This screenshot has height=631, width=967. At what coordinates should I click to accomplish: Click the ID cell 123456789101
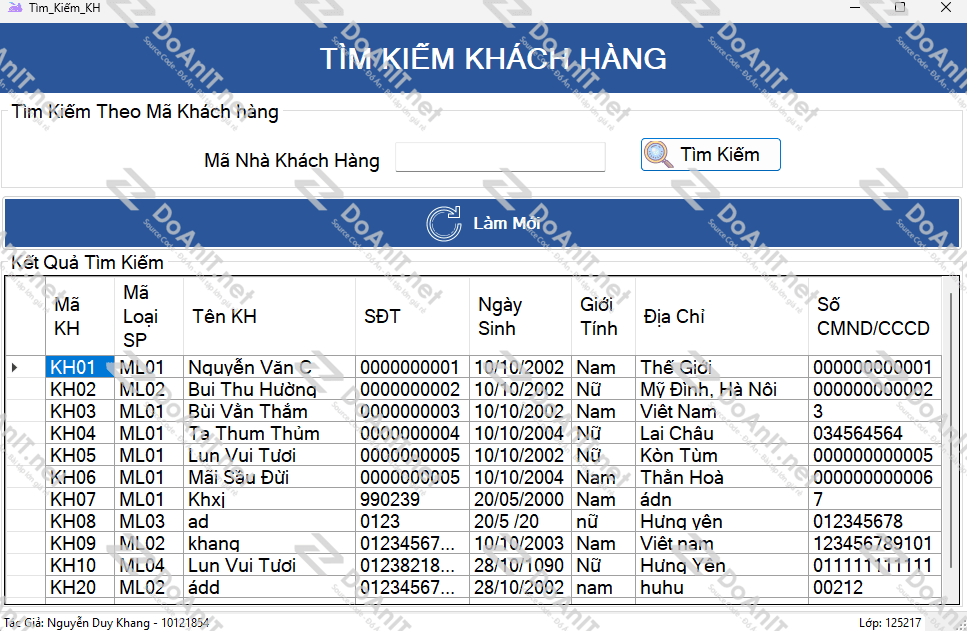coord(875,543)
